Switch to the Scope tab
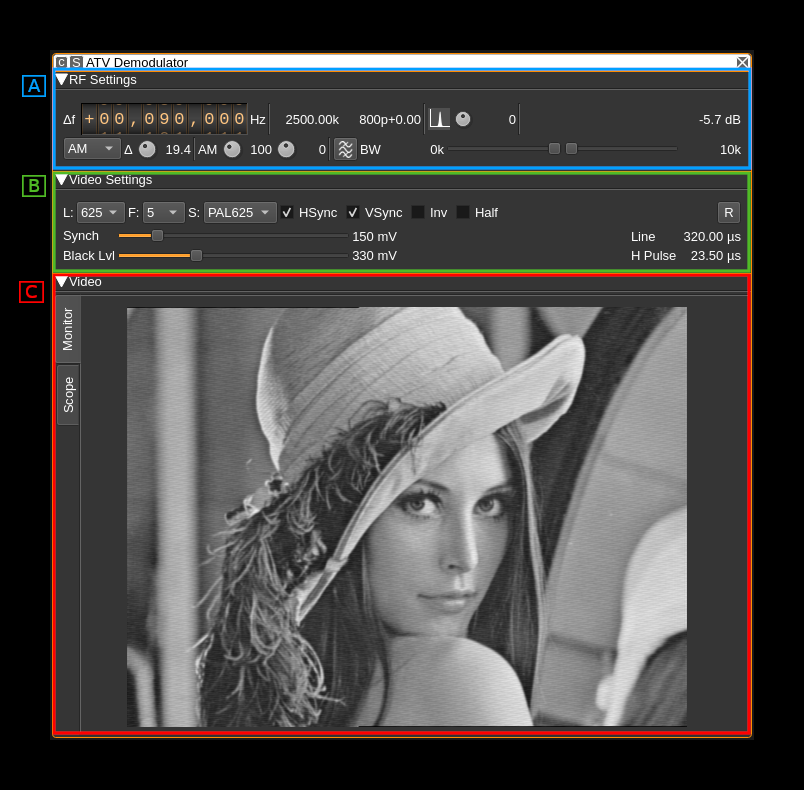The height and width of the screenshot is (790, 804). pyautogui.click(x=68, y=395)
